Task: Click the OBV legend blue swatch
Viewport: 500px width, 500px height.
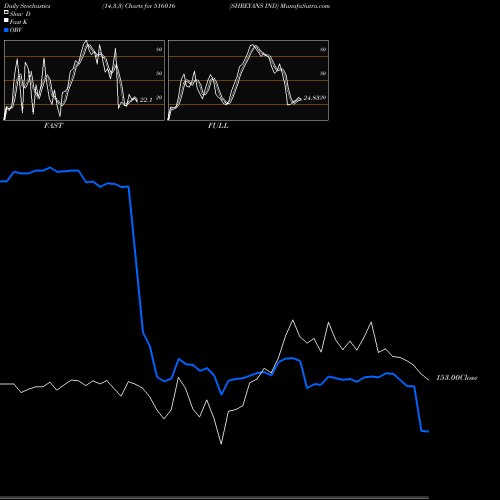Action: (x=6, y=30)
